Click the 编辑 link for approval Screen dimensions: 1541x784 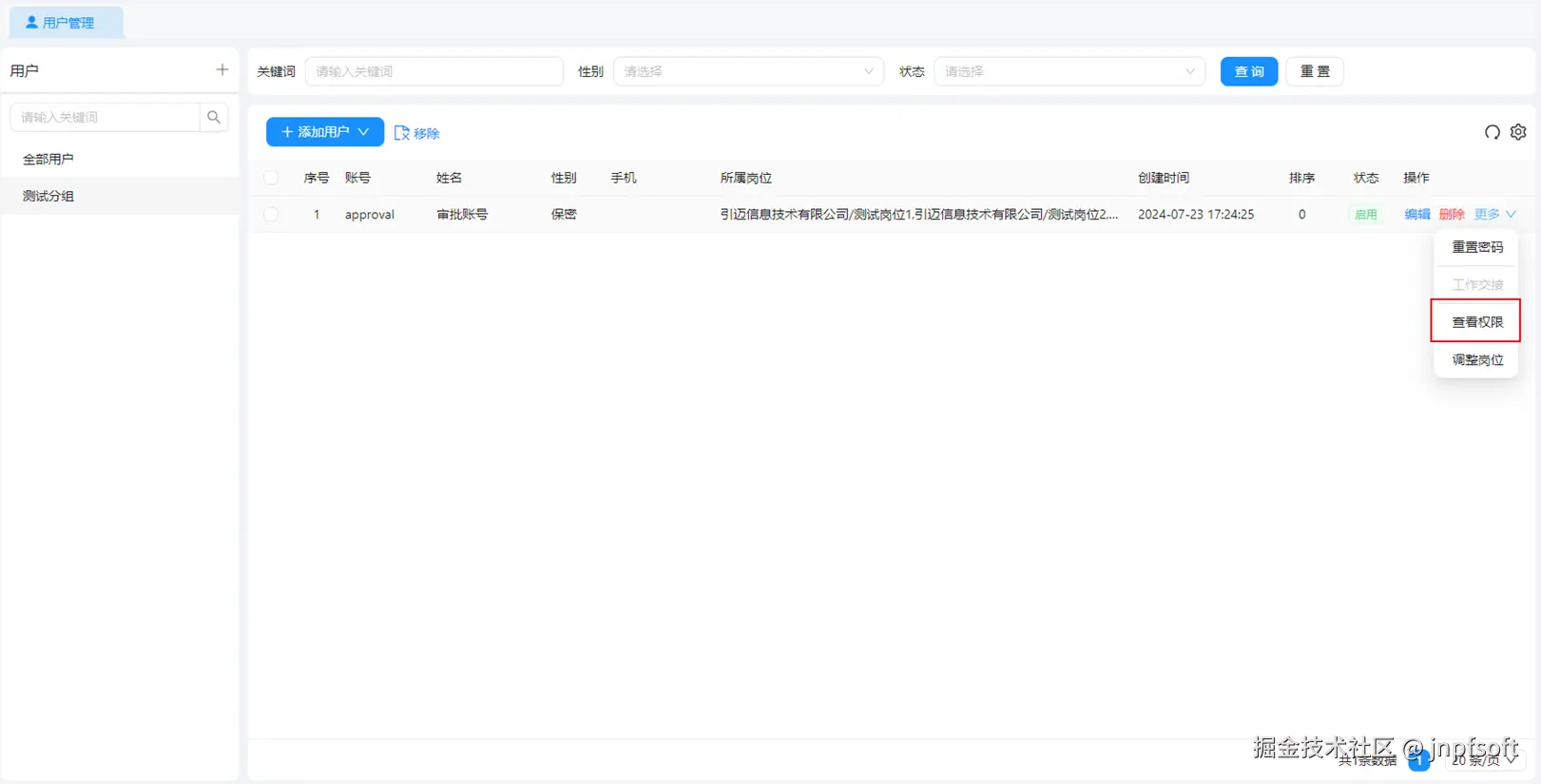tap(1417, 215)
